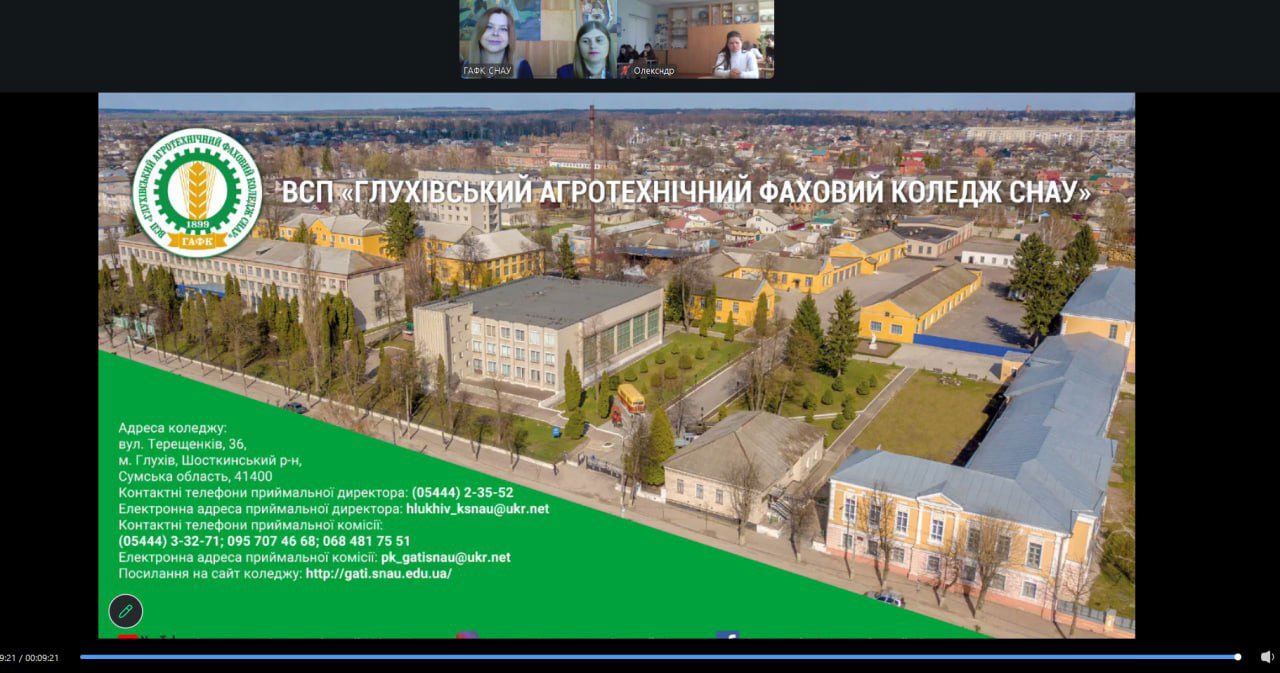Viewport: 1280px width, 673px height.
Task: Click the label Контактні телефони приймальної комісії
Action: [251, 525]
